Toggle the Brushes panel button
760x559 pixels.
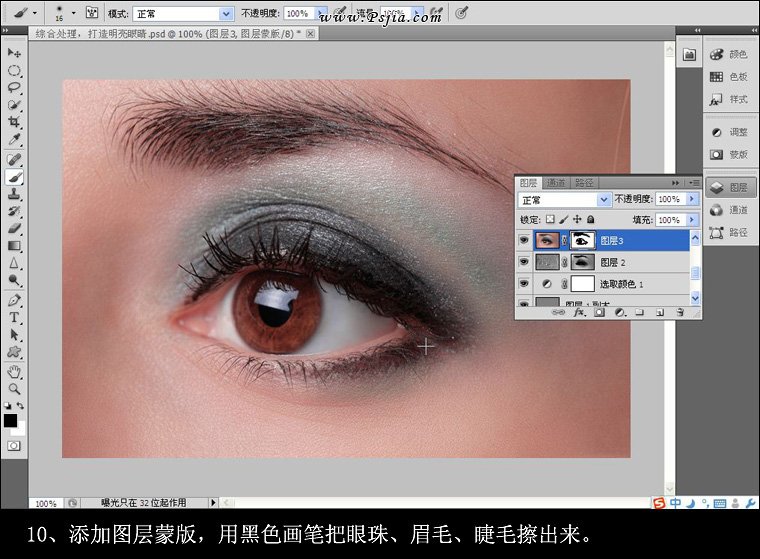(92, 13)
